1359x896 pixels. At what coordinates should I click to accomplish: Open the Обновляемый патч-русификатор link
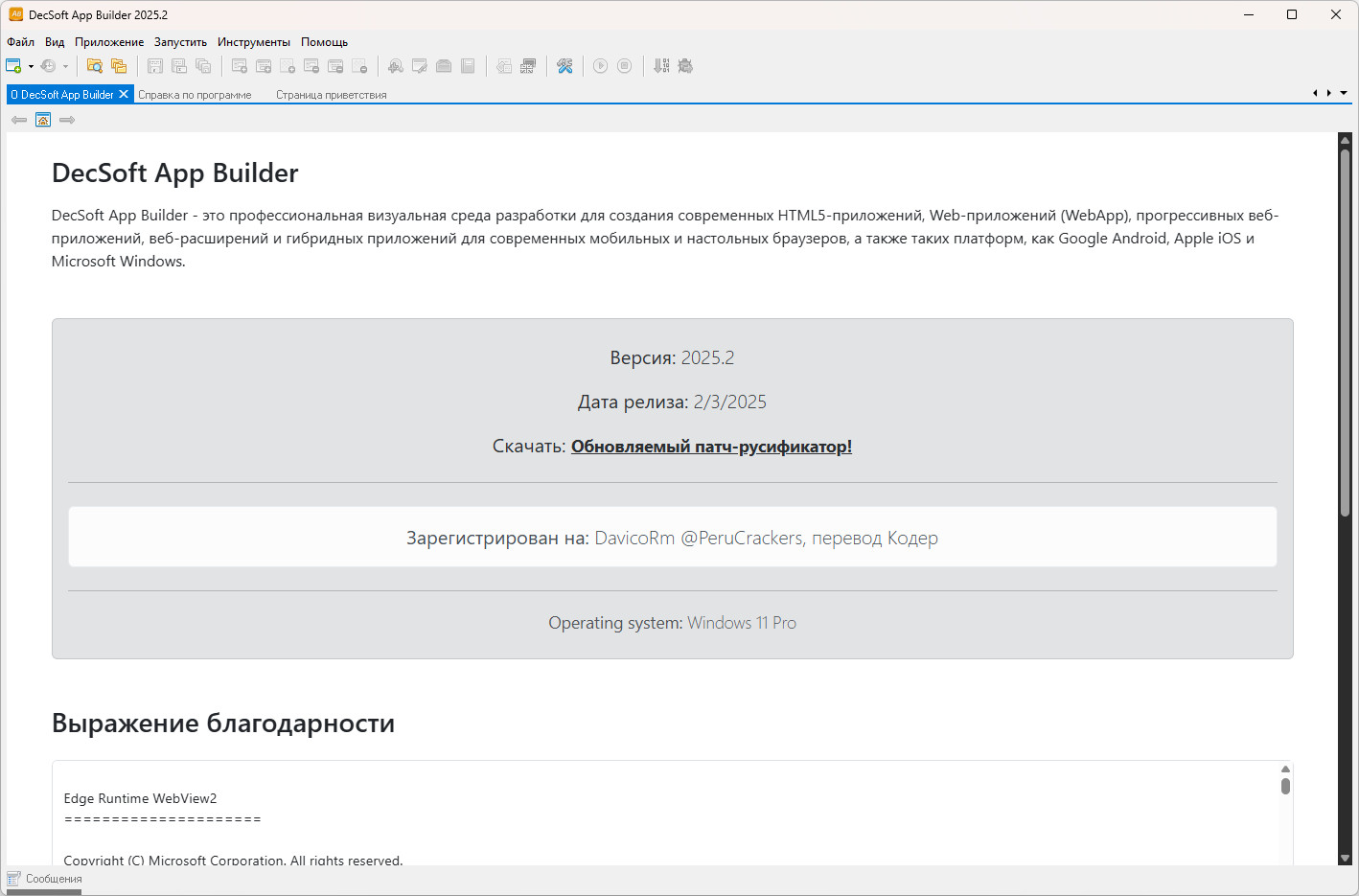[711, 447]
